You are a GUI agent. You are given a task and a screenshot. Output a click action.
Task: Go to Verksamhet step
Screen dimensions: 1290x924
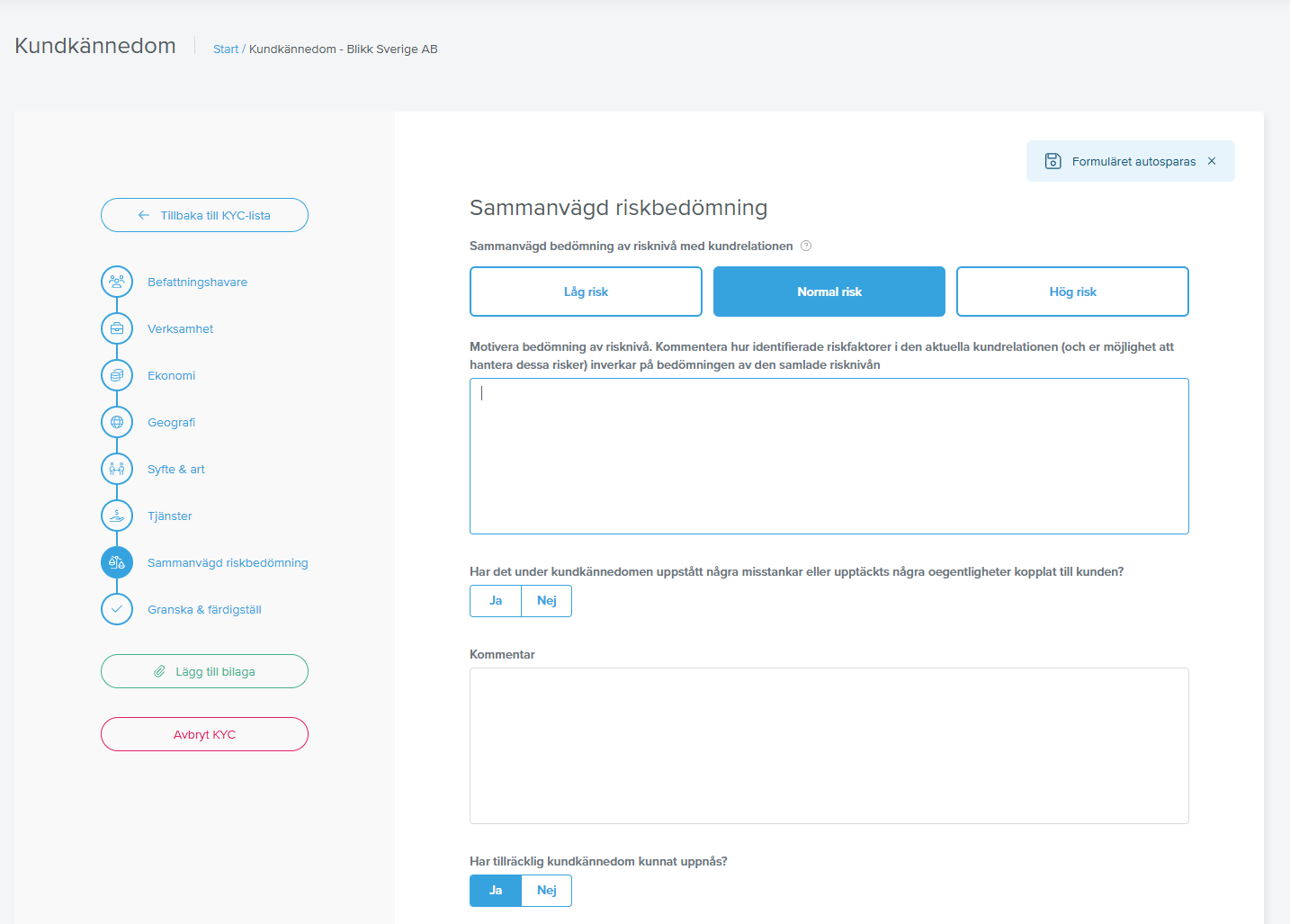point(180,328)
